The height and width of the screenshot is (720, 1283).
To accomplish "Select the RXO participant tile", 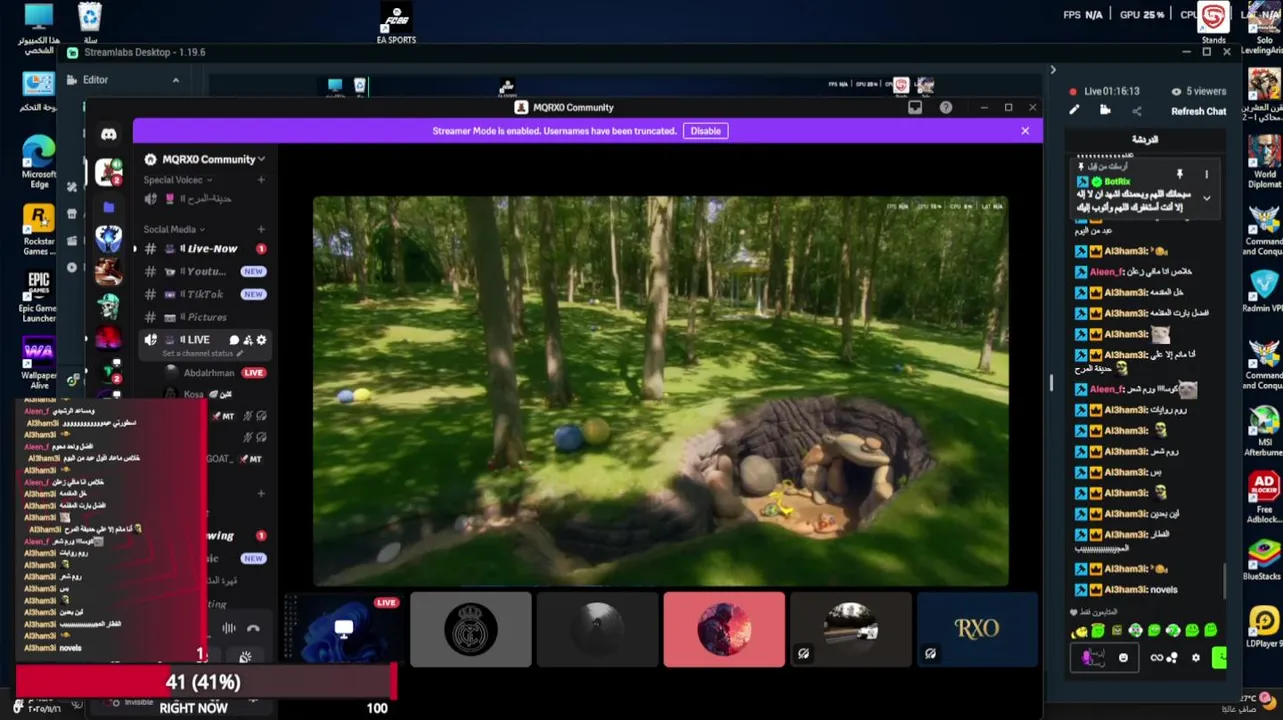I will pos(977,629).
